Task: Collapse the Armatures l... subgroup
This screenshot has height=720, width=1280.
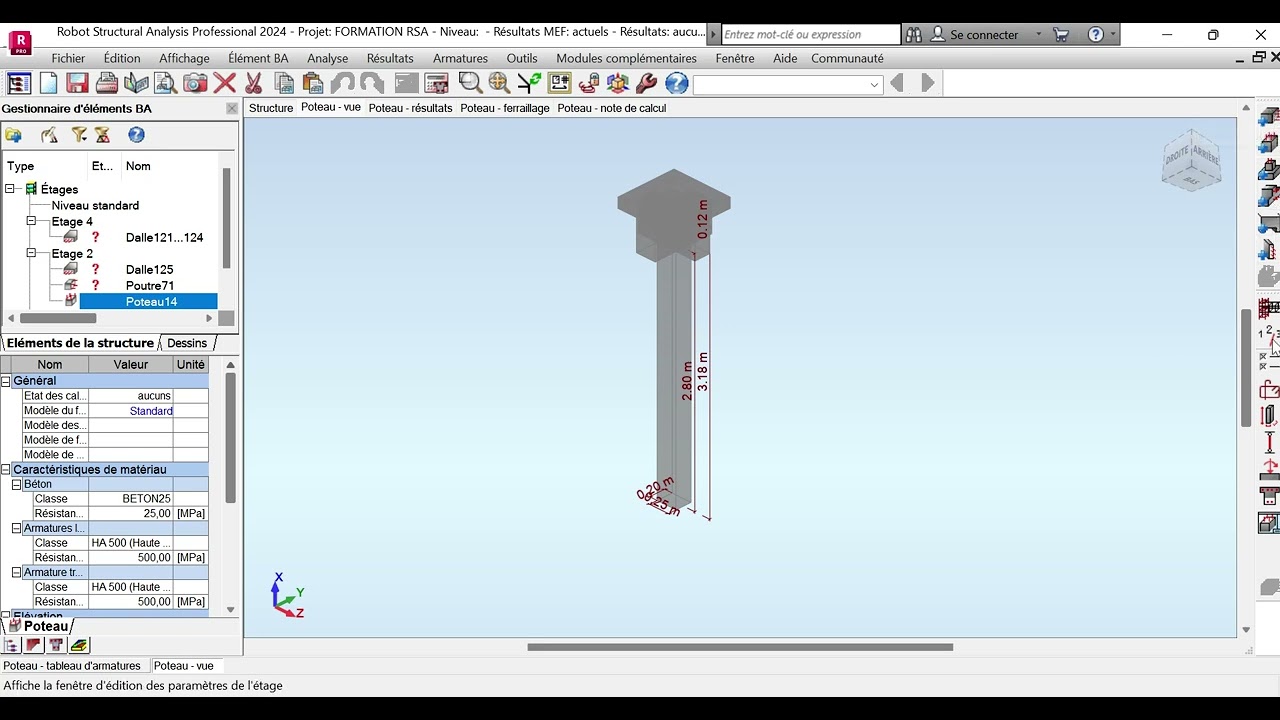Action: (x=17, y=528)
